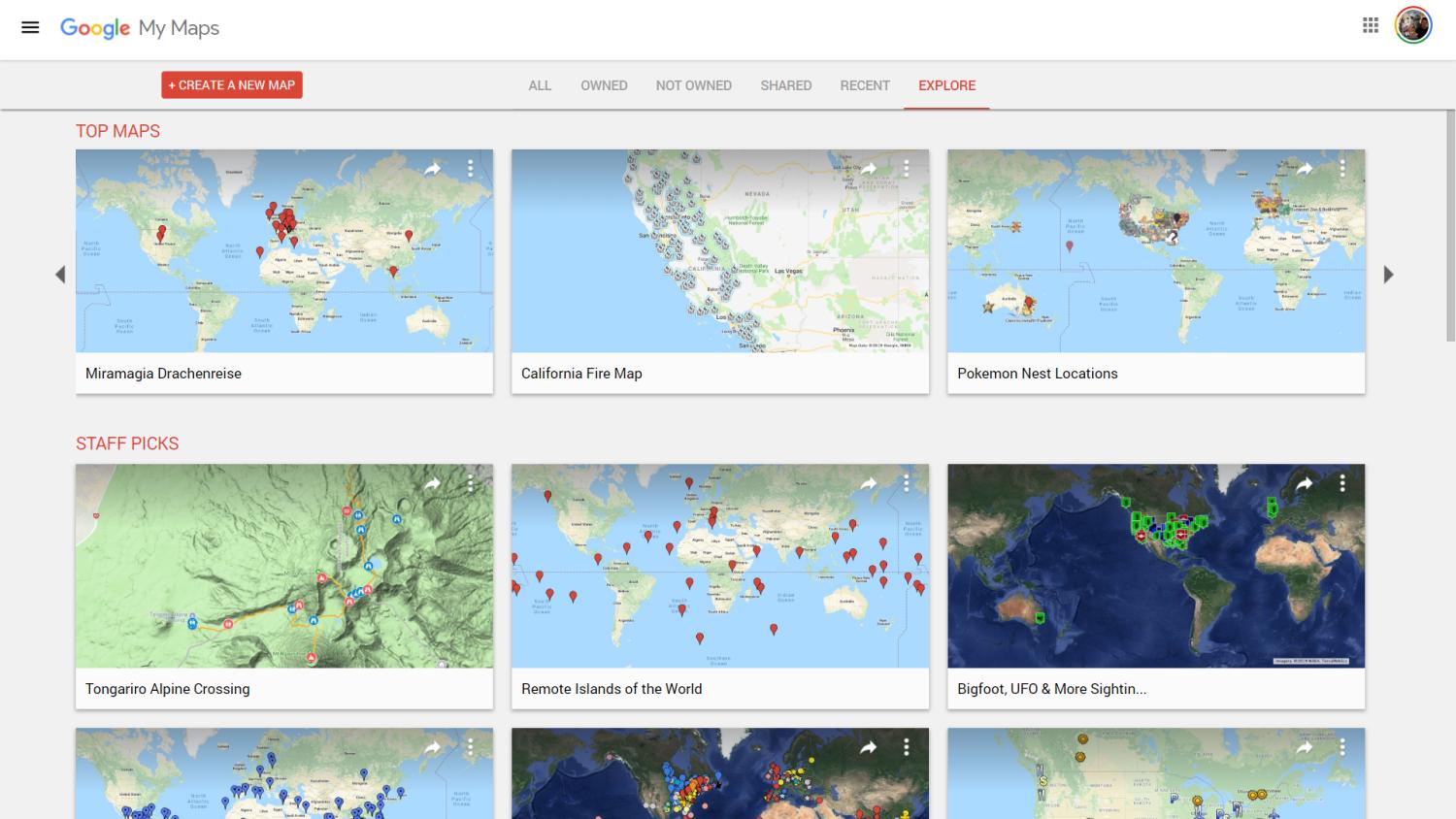The width and height of the screenshot is (1456, 819).
Task: Switch to the Owned tab
Action: (x=604, y=85)
